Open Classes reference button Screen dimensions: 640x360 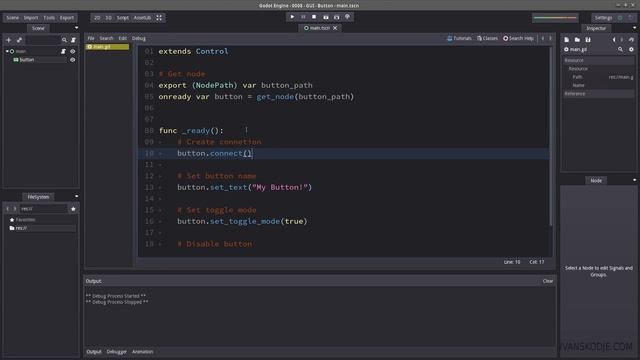click(x=487, y=38)
